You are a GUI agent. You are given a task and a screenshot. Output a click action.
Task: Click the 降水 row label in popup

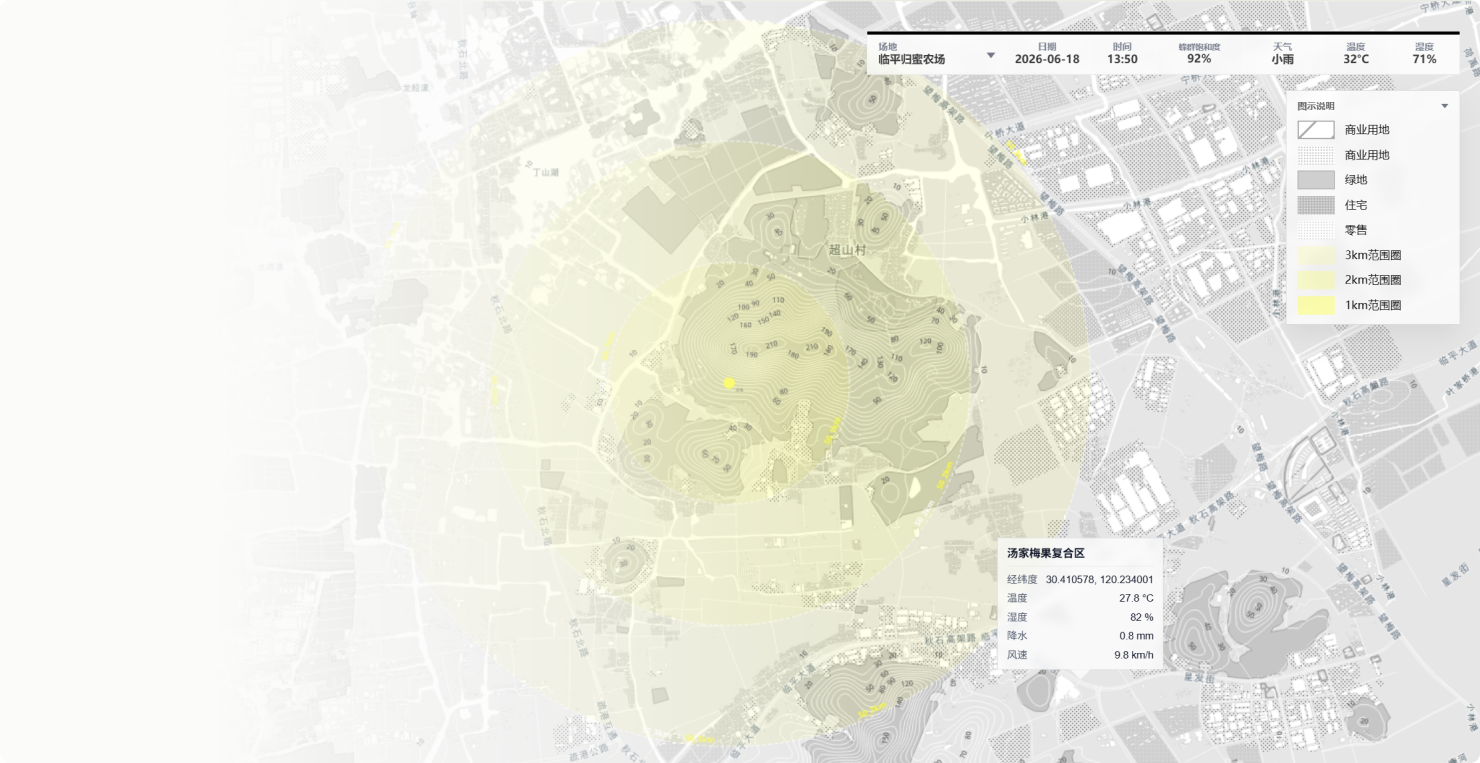[x=1017, y=636]
